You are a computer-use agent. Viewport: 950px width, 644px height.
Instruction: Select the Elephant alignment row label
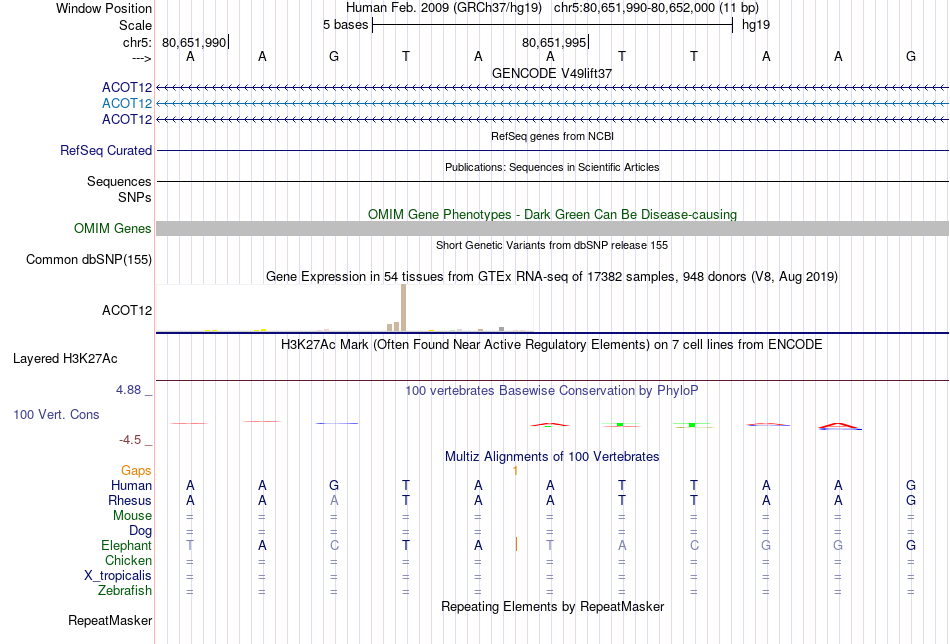click(x=126, y=545)
